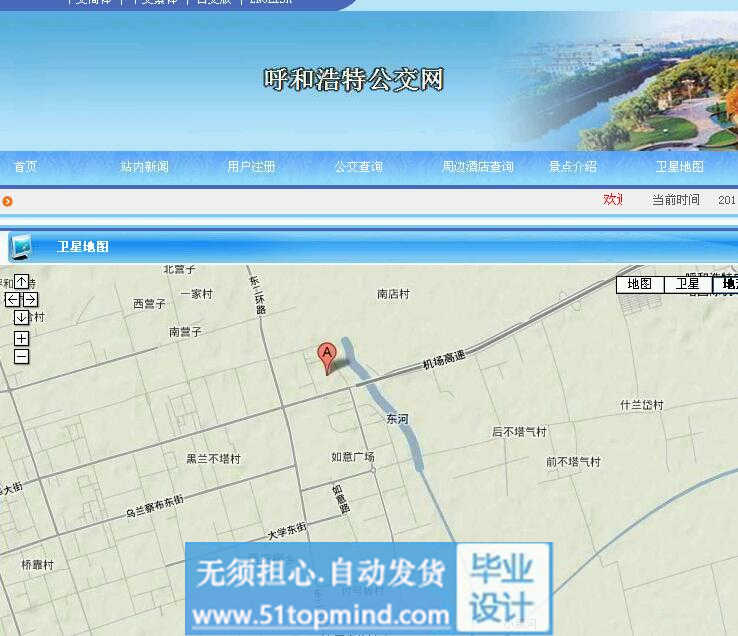Click 乌兰察布东街 street label
Viewport: 738px width, 636px height.
point(155,507)
